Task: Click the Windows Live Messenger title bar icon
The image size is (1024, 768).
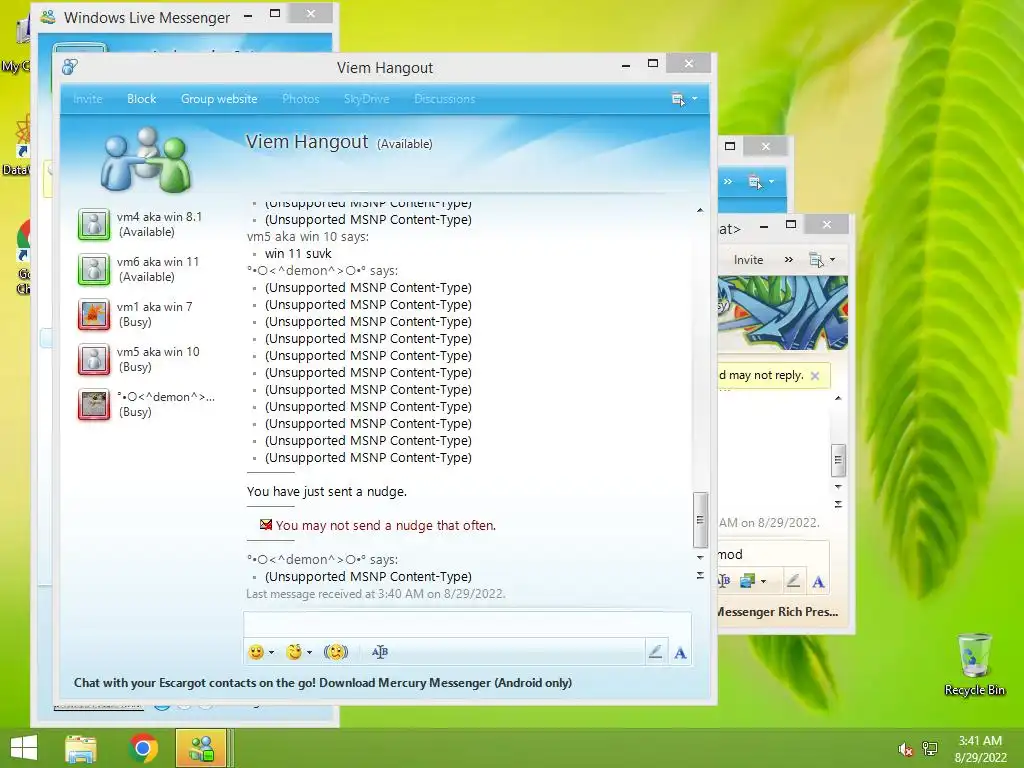Action: point(48,17)
